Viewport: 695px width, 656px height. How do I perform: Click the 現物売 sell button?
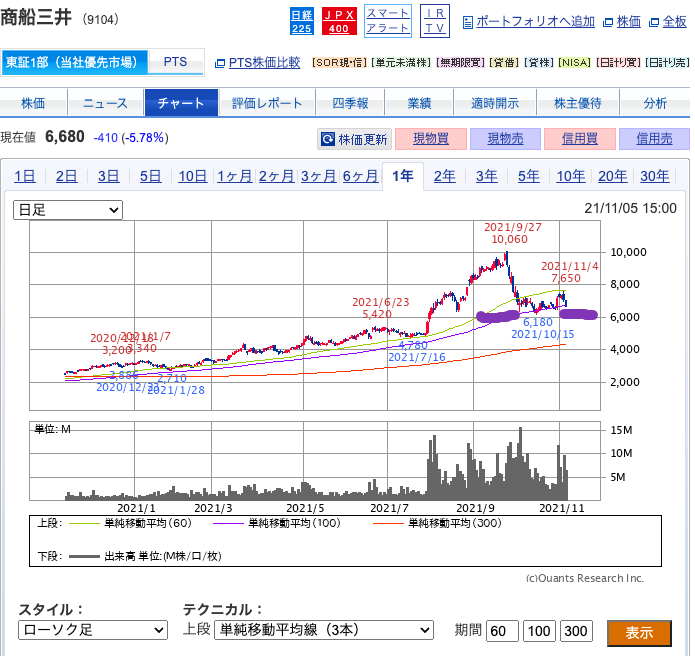505,139
